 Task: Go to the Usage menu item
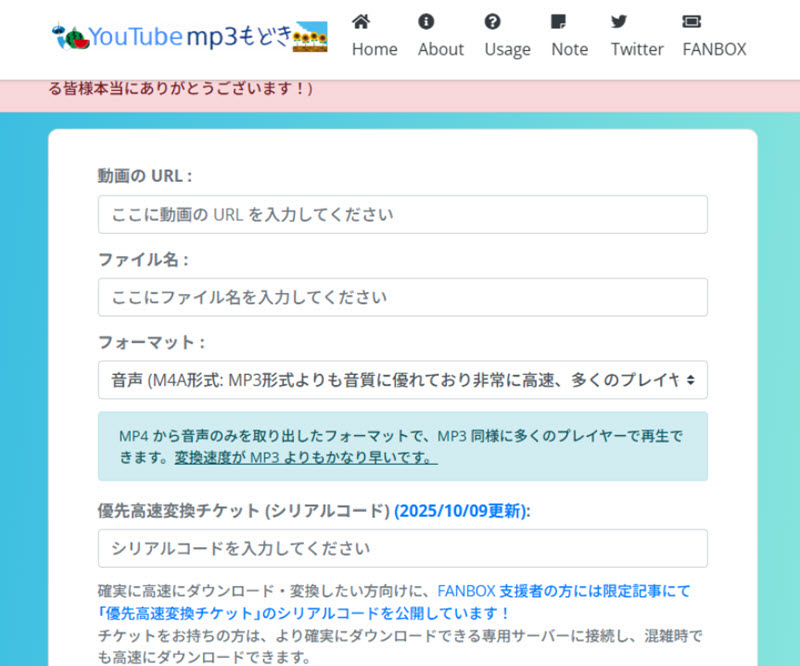[507, 49]
